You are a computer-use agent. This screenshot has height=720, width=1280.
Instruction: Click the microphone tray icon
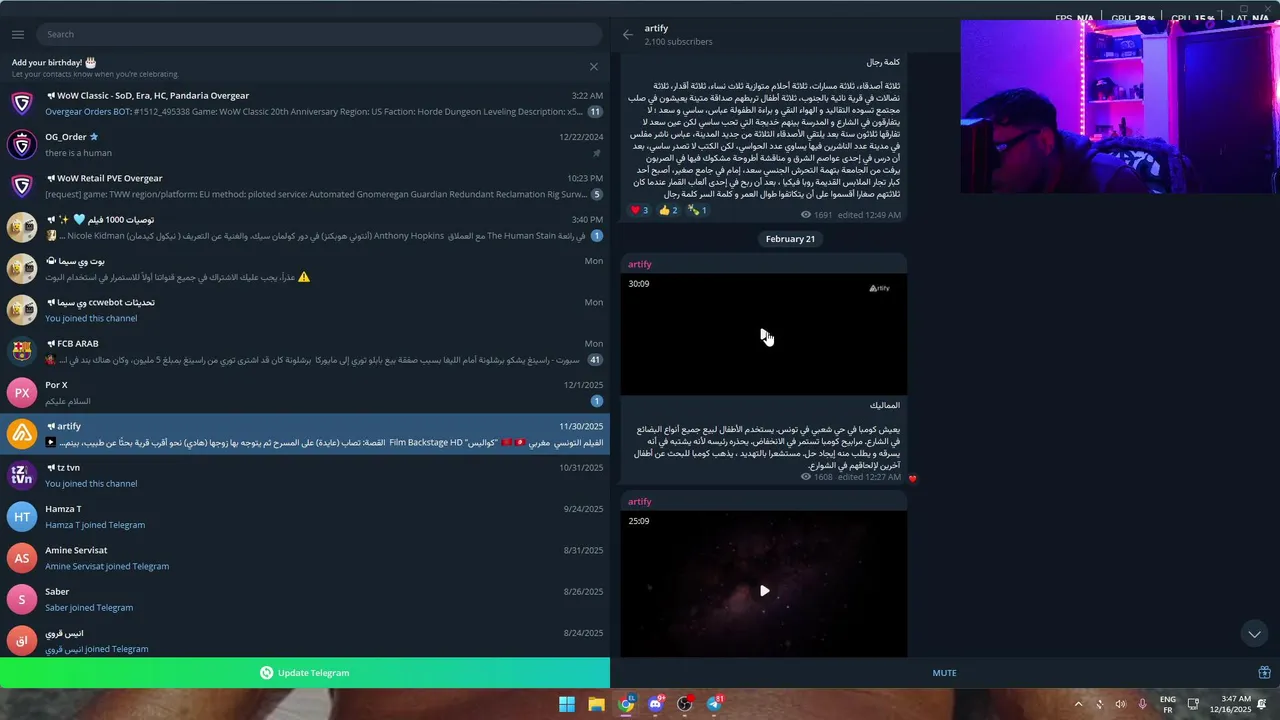[x=1142, y=704]
